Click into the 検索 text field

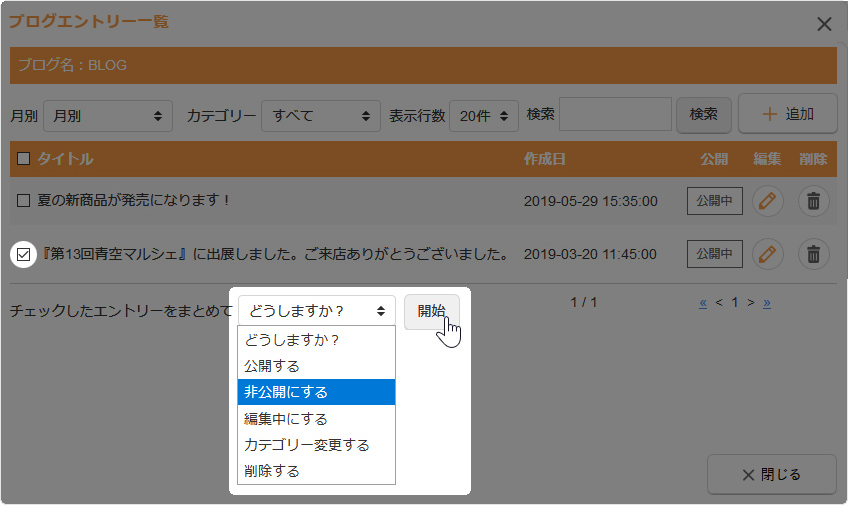[x=615, y=114]
